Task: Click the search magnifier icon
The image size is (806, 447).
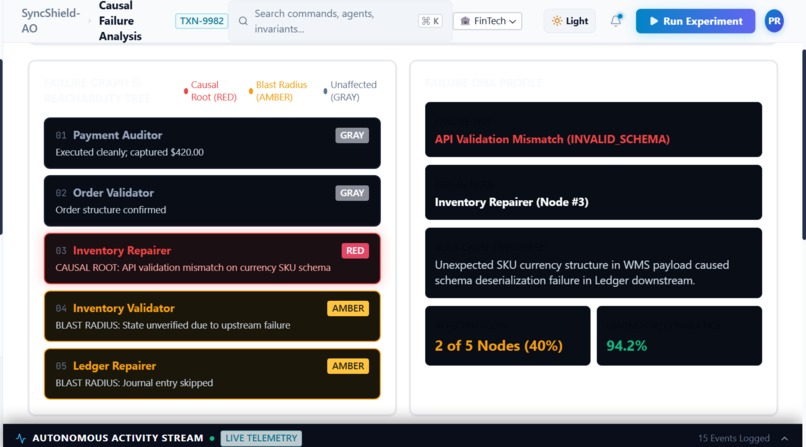Action: point(243,21)
